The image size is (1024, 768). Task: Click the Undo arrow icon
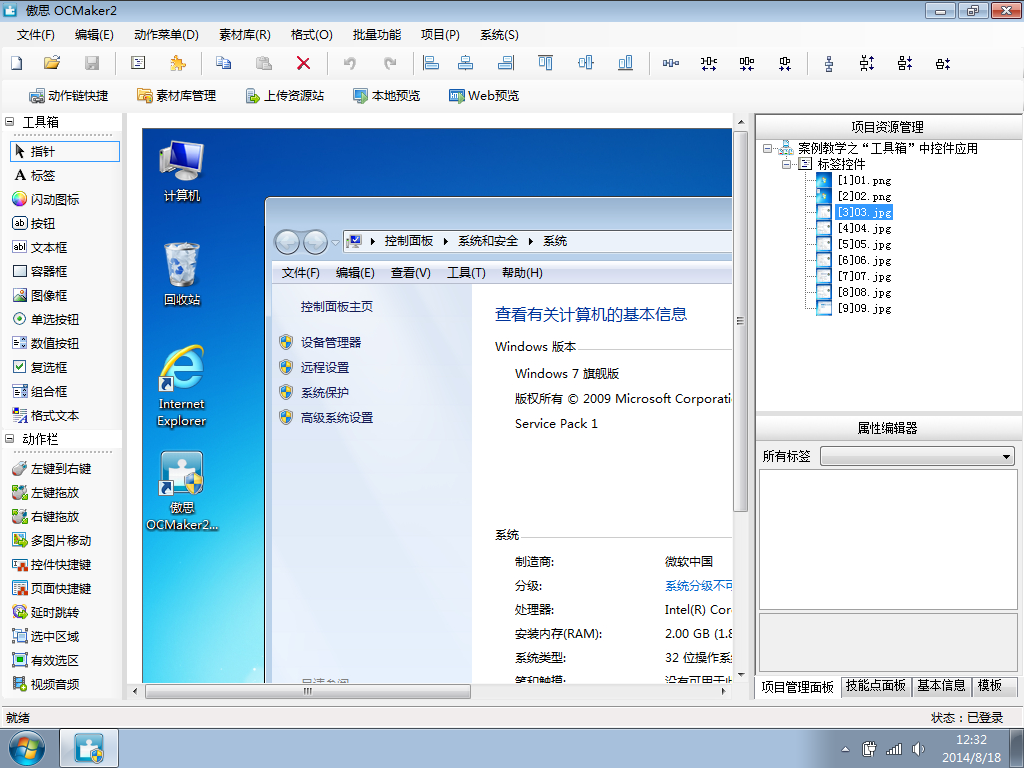(350, 63)
